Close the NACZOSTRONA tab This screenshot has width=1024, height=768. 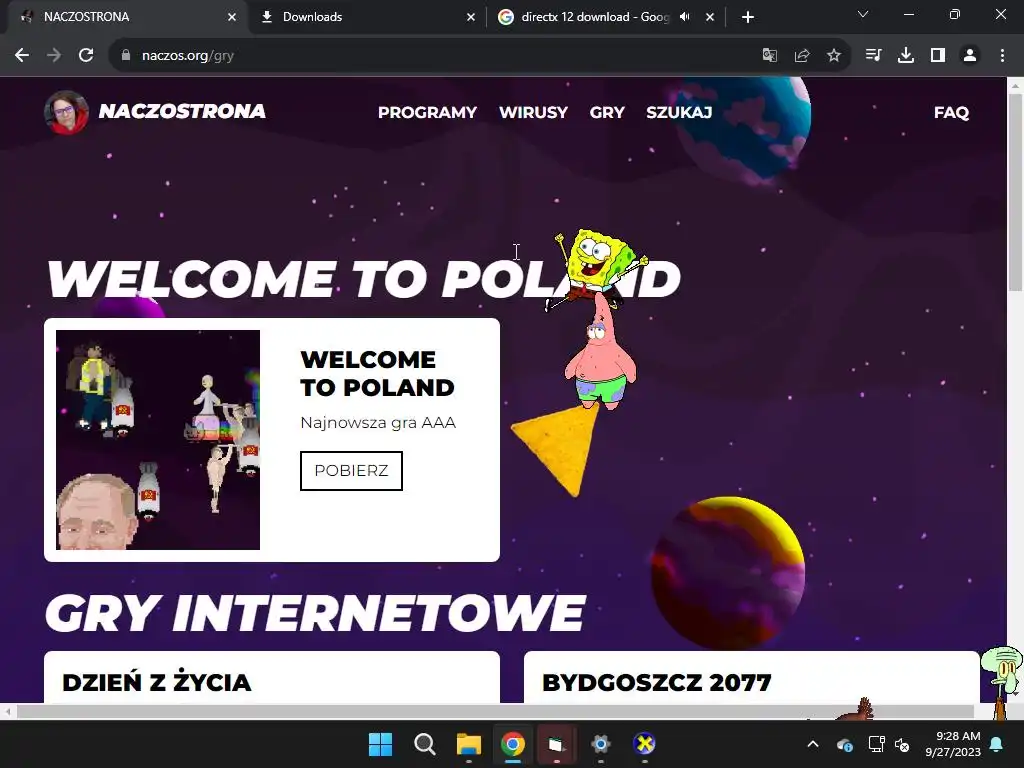click(x=232, y=17)
